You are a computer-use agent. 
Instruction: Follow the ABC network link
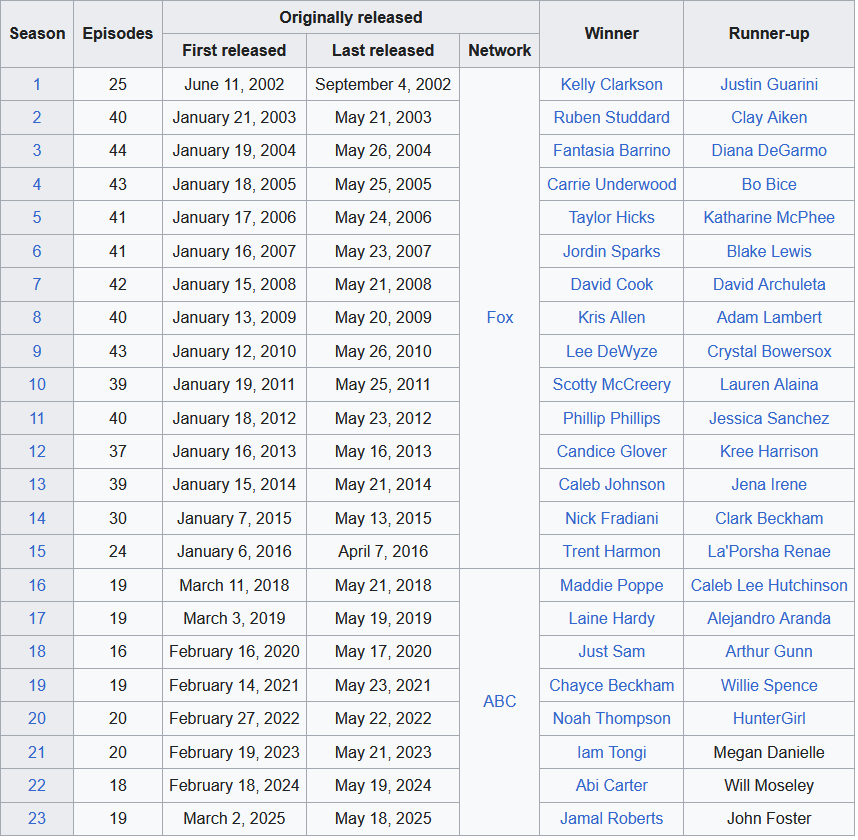coord(500,701)
